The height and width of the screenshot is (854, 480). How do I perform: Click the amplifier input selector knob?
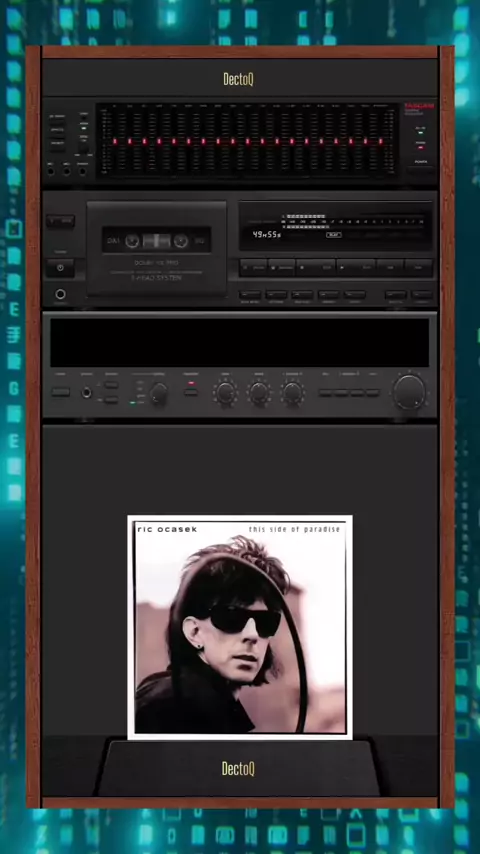[x=159, y=393]
